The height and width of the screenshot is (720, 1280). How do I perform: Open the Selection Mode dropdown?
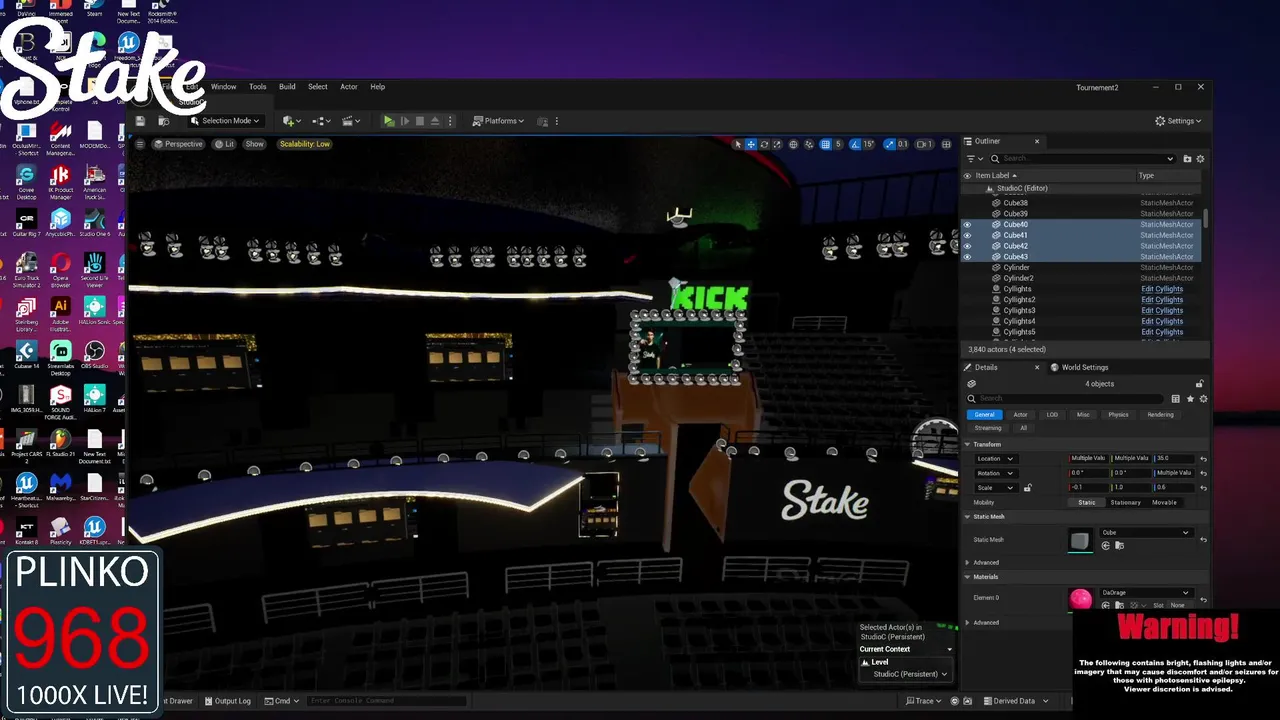[225, 121]
